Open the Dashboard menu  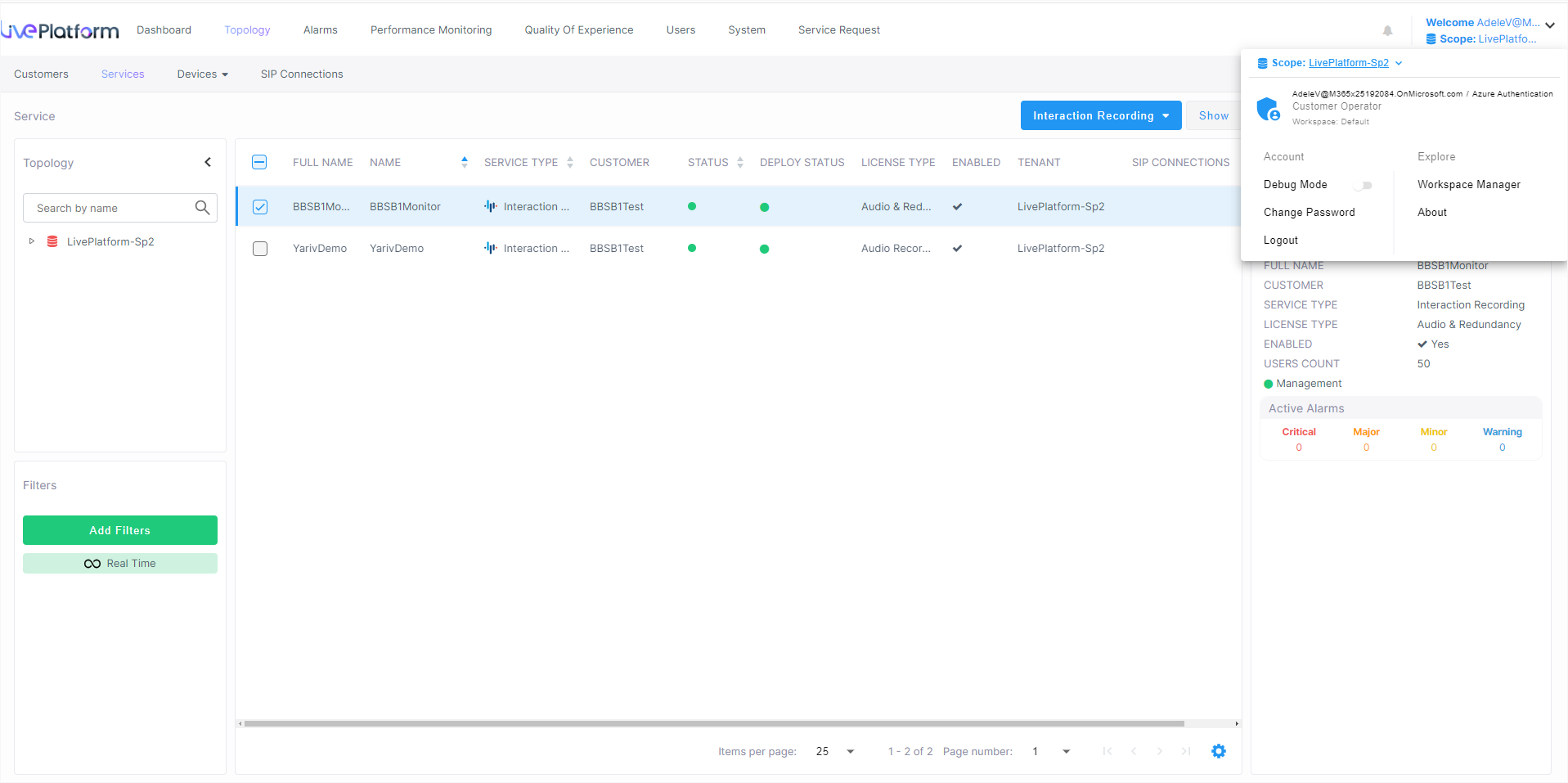tap(164, 29)
